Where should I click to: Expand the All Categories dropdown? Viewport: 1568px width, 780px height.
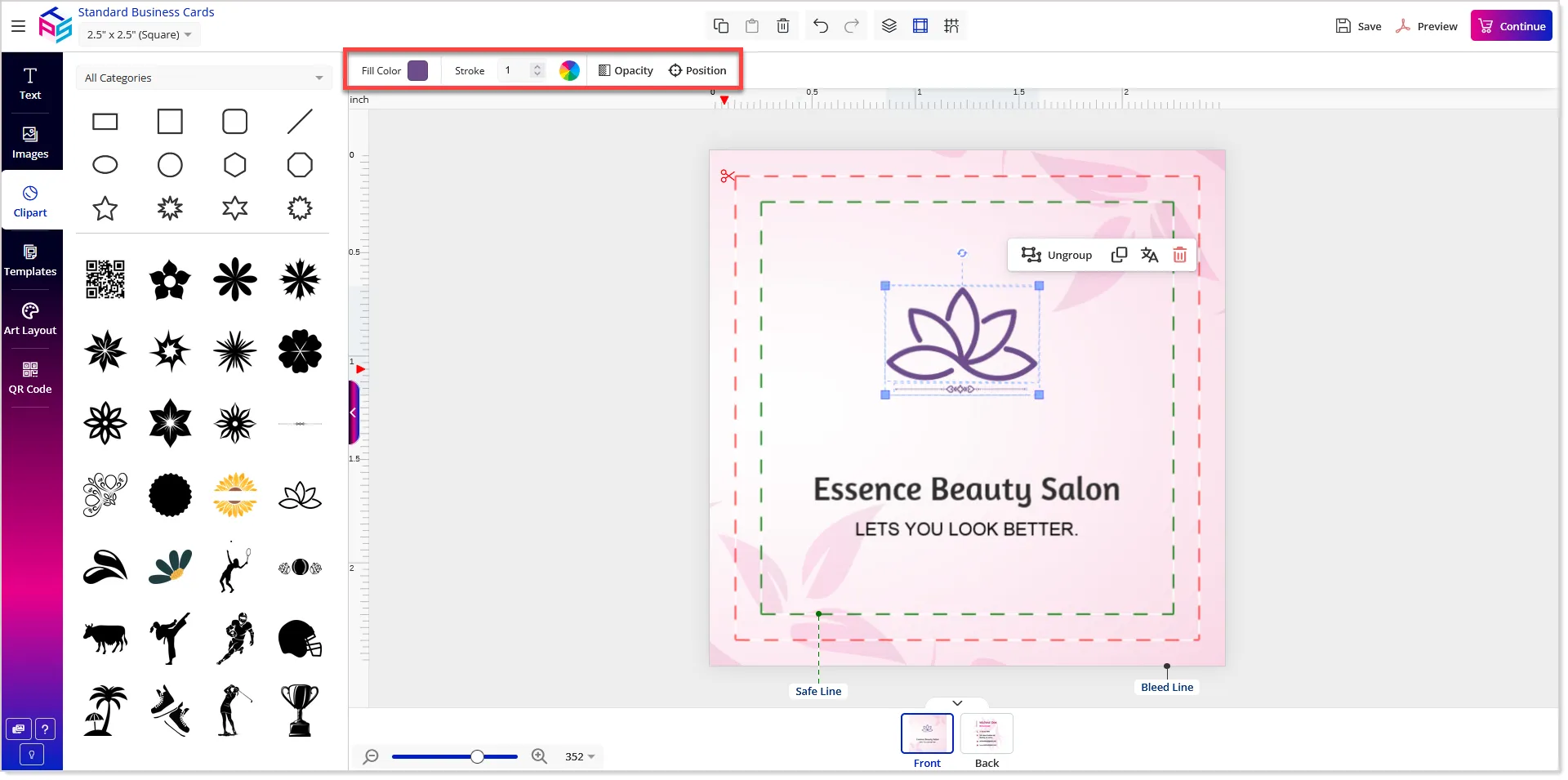203,78
